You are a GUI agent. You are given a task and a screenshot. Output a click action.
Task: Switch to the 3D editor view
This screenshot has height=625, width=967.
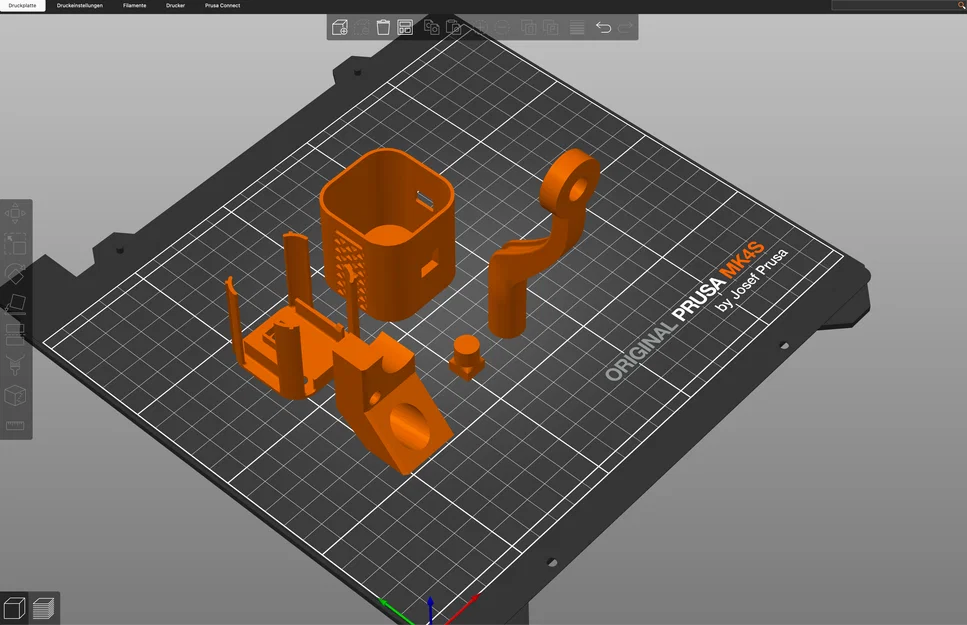15,608
